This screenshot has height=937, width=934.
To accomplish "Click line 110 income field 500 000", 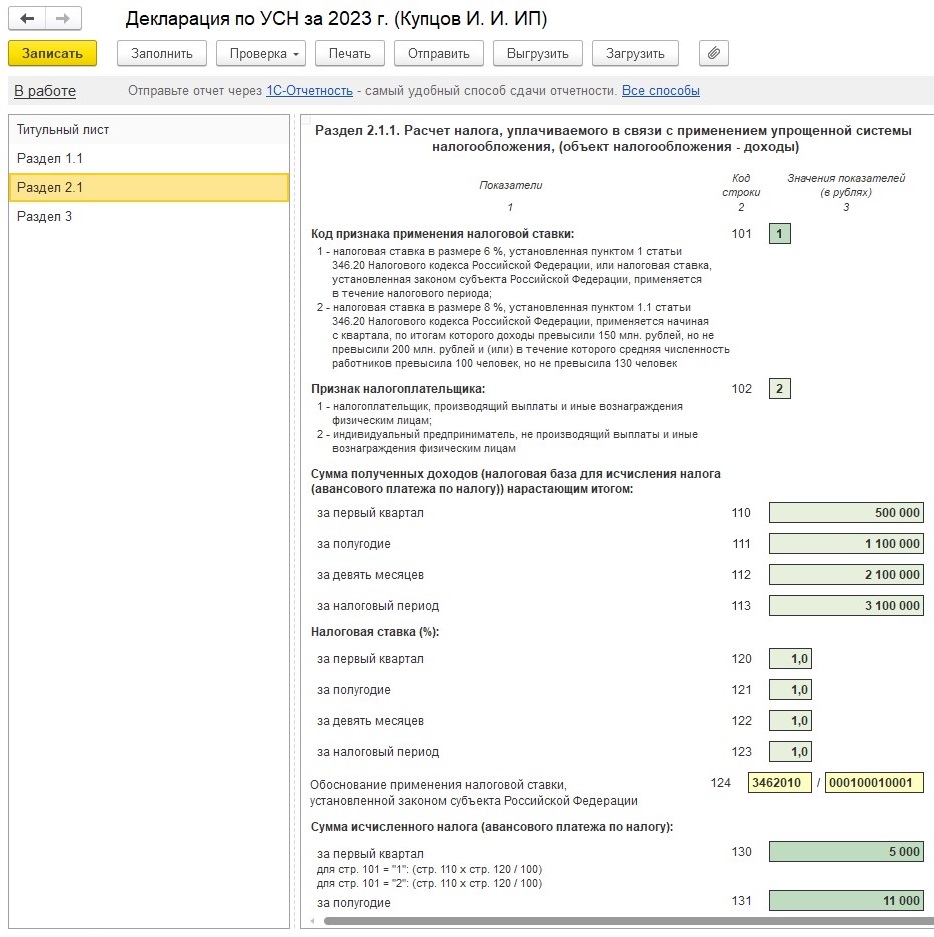I will (846, 513).
